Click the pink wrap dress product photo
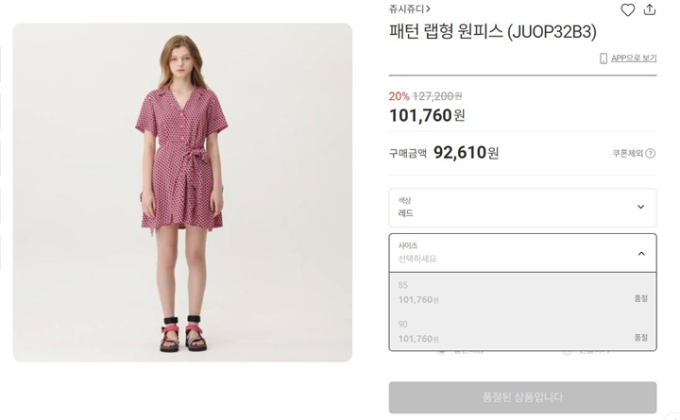 182,192
